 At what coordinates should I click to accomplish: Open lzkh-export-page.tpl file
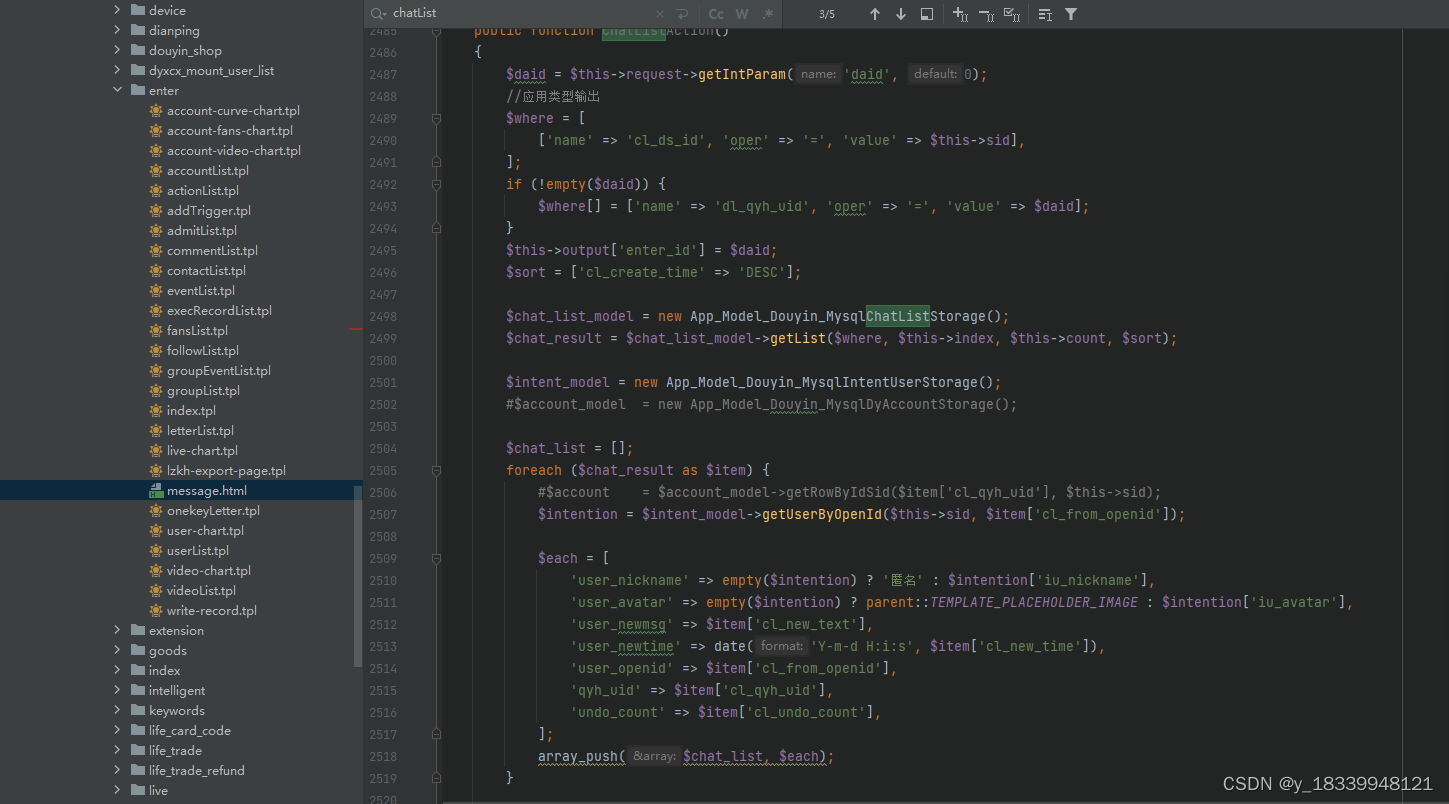(226, 470)
